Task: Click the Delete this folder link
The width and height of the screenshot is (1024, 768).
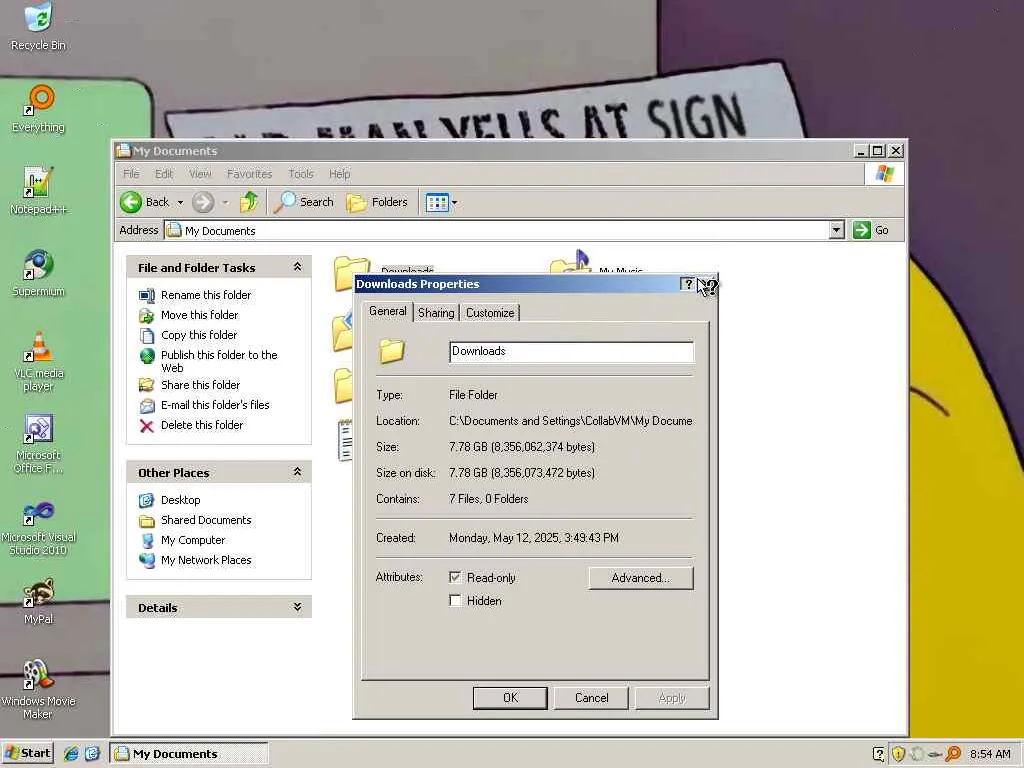Action: click(202, 425)
